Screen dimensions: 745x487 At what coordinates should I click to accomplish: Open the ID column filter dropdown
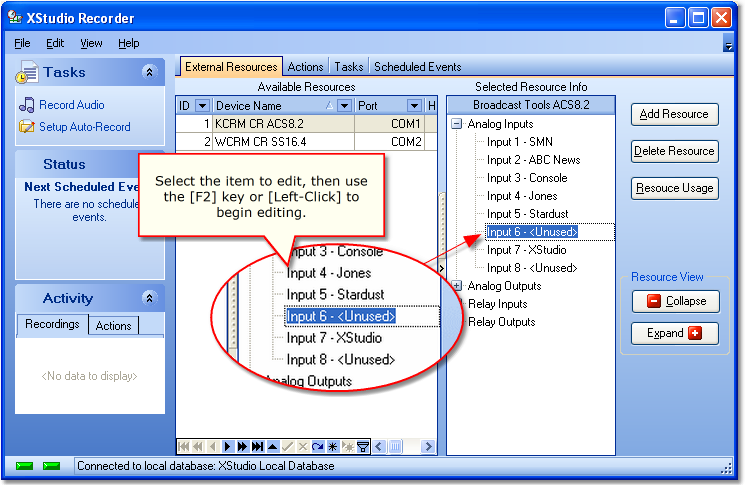tap(202, 105)
